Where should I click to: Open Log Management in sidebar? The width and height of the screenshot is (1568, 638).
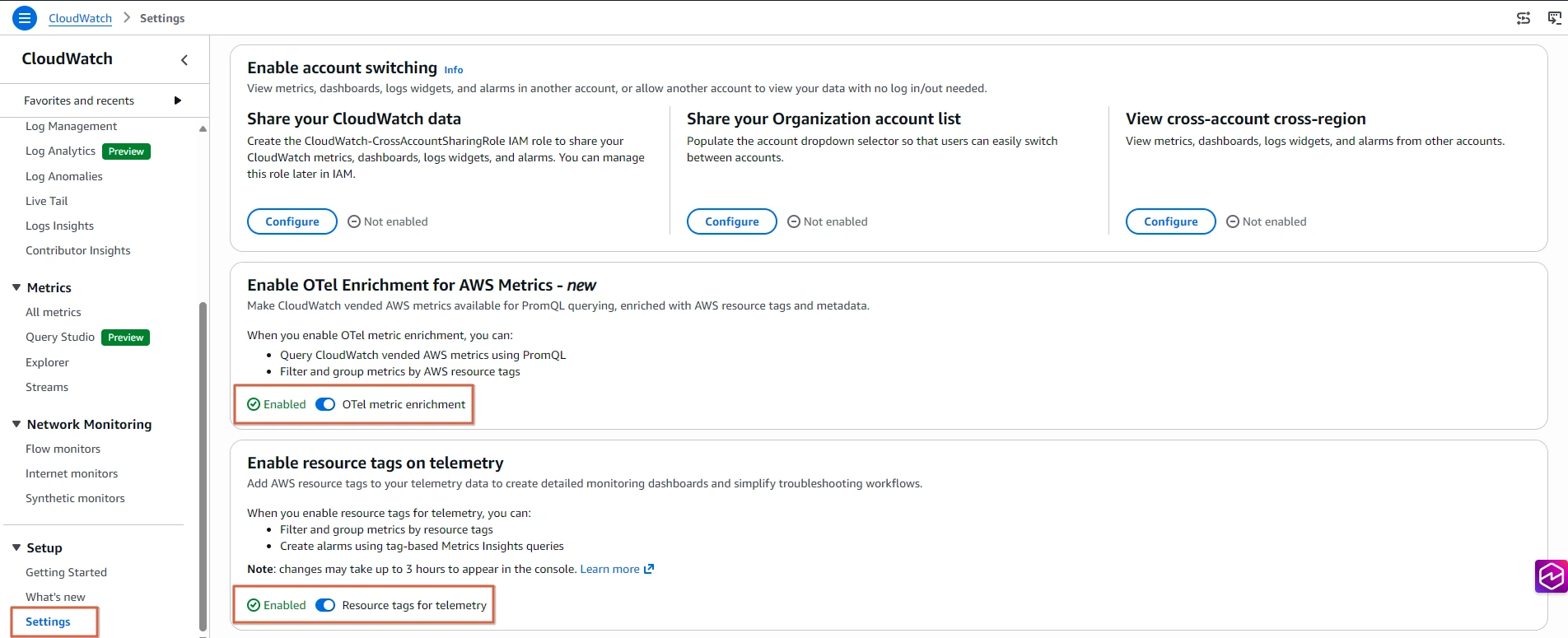(71, 126)
